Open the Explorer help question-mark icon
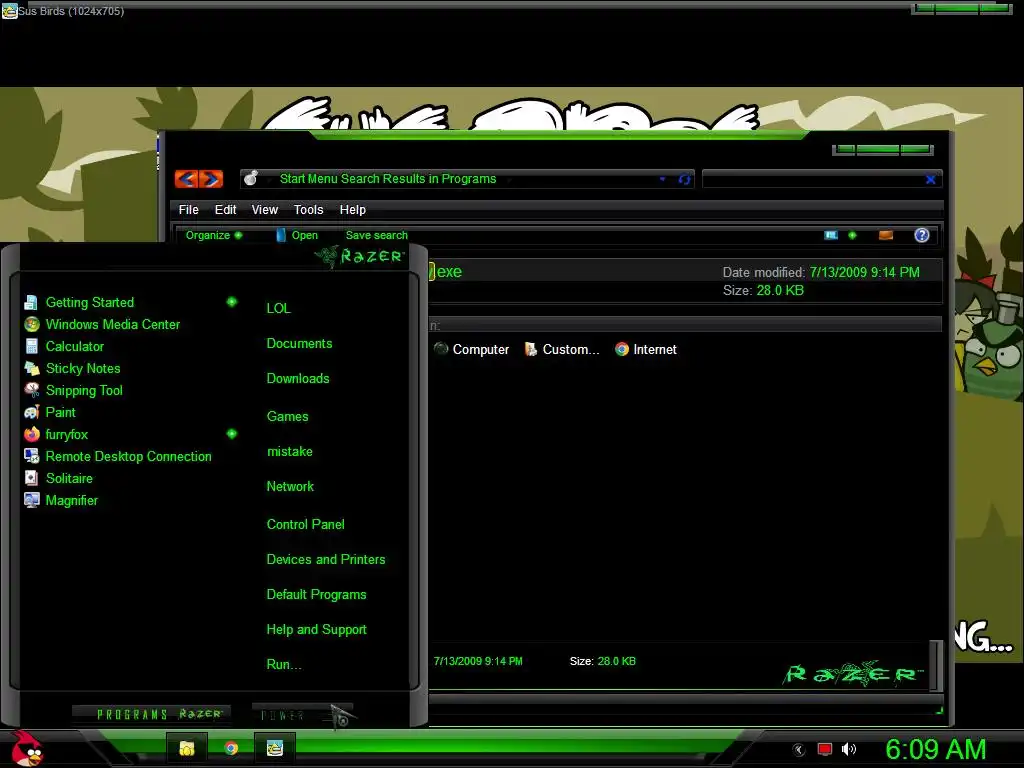This screenshot has width=1024, height=768. [921, 235]
